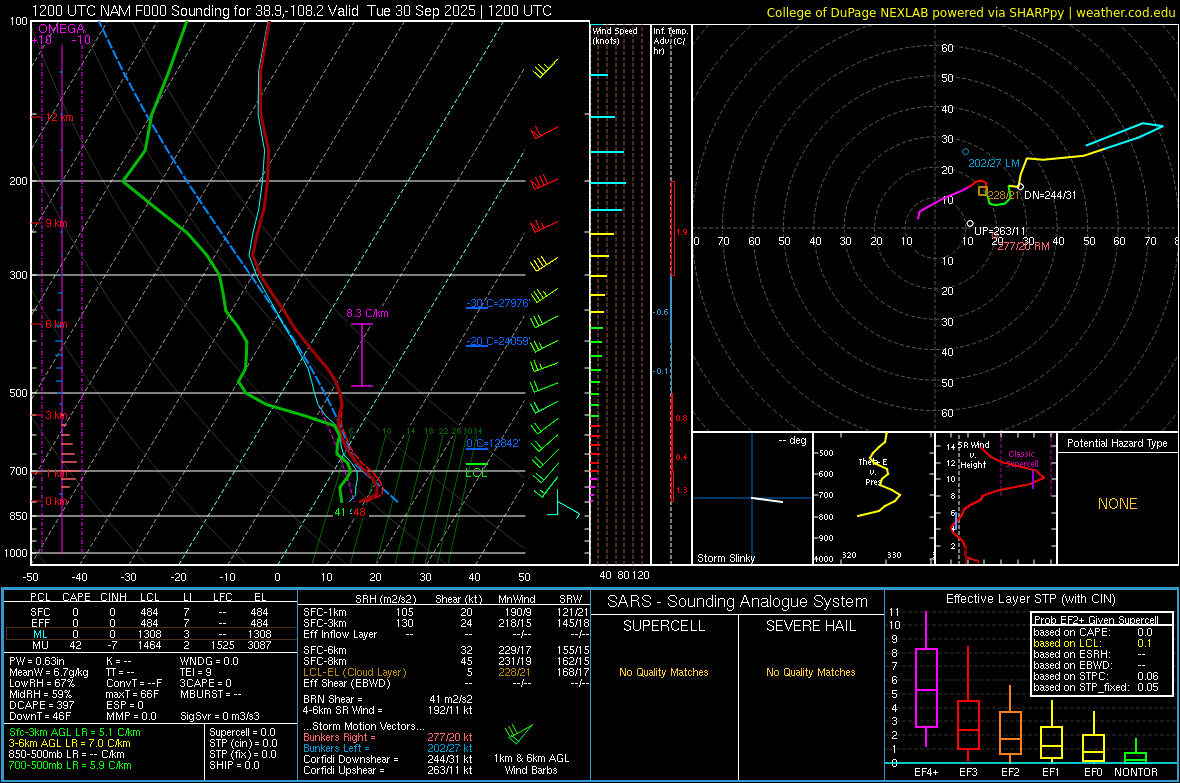Click the SUPERCELL column heading

point(664,626)
